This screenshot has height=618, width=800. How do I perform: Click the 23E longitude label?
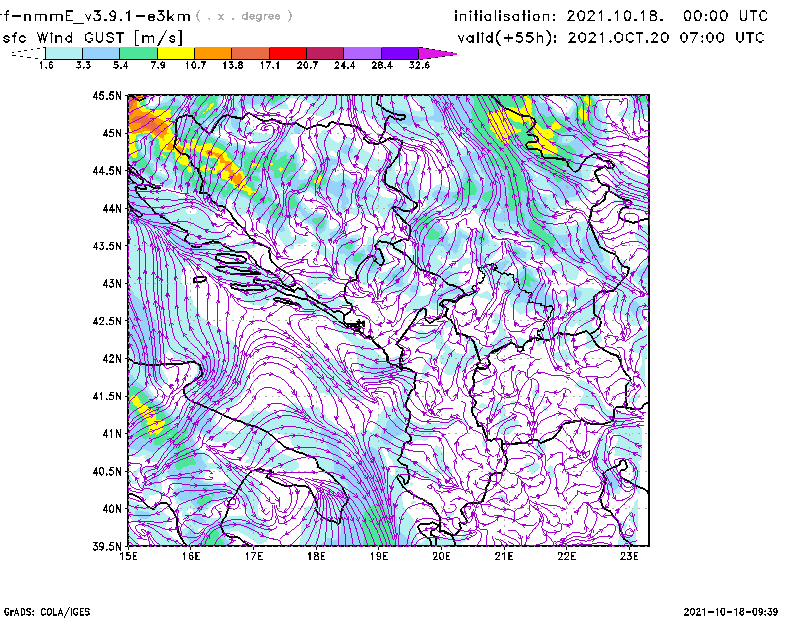pyautogui.click(x=629, y=556)
